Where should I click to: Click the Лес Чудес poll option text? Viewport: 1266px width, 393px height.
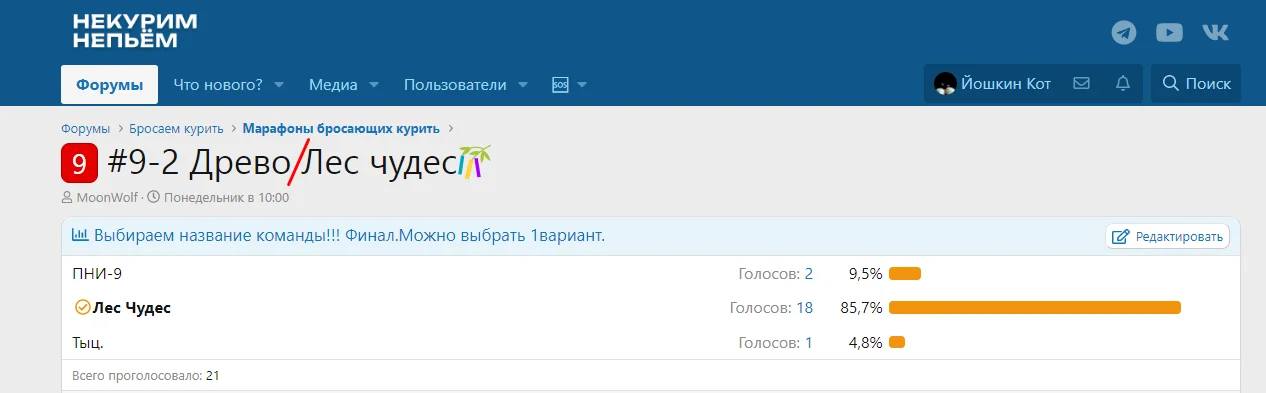pos(132,308)
